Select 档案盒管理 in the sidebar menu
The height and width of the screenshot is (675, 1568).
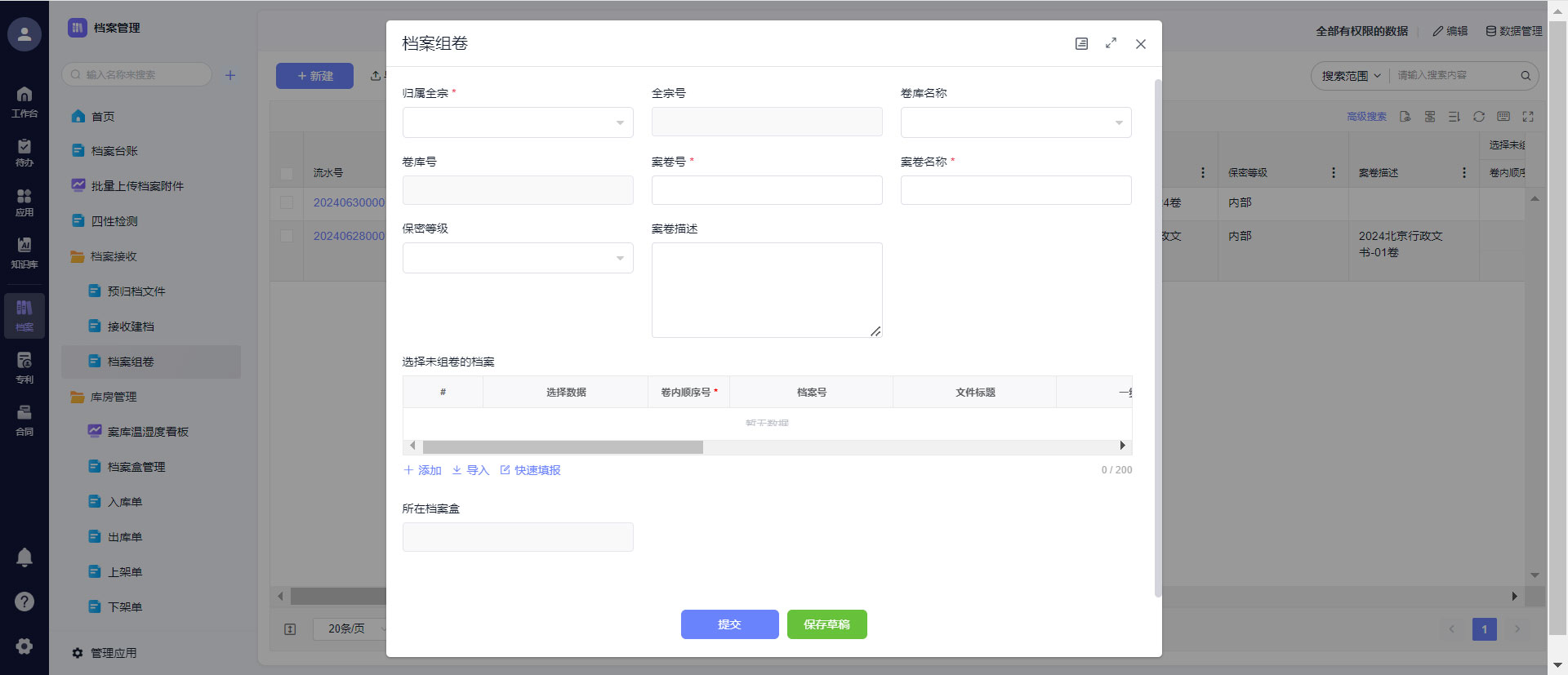pos(136,467)
